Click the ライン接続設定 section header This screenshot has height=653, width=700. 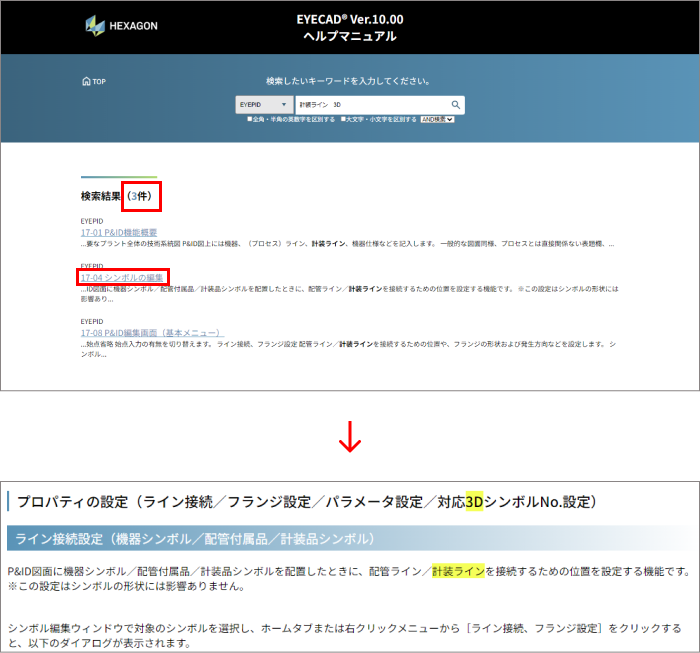coord(350,539)
